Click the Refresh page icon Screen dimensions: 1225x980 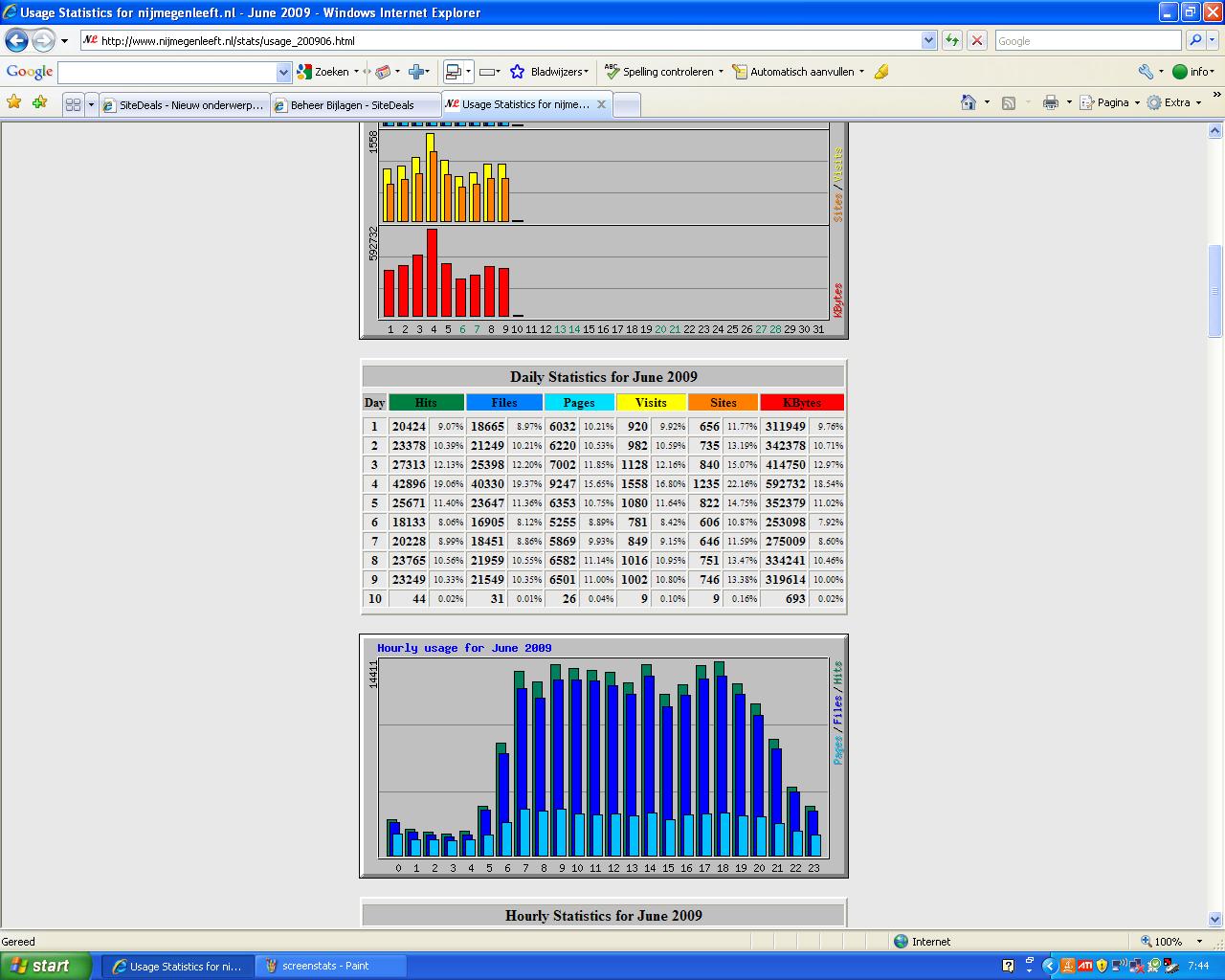(952, 40)
